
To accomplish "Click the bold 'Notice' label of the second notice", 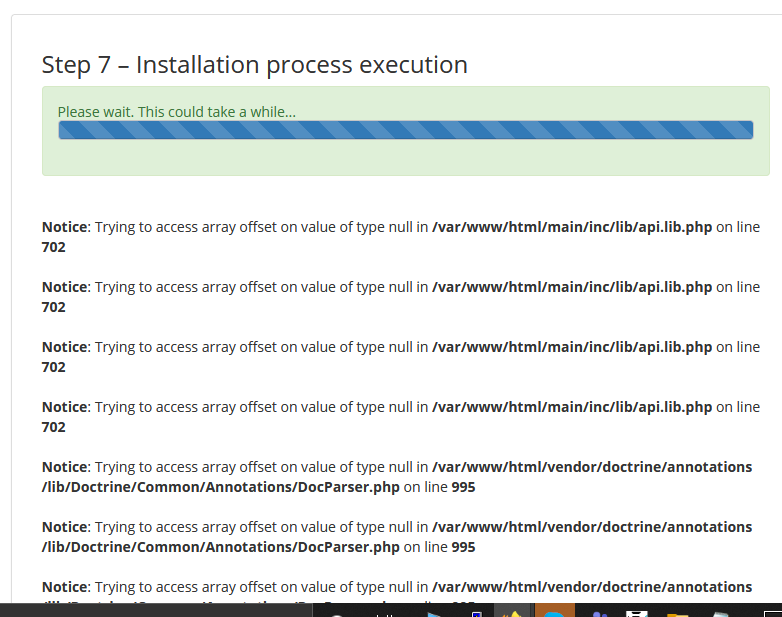I will [64, 287].
